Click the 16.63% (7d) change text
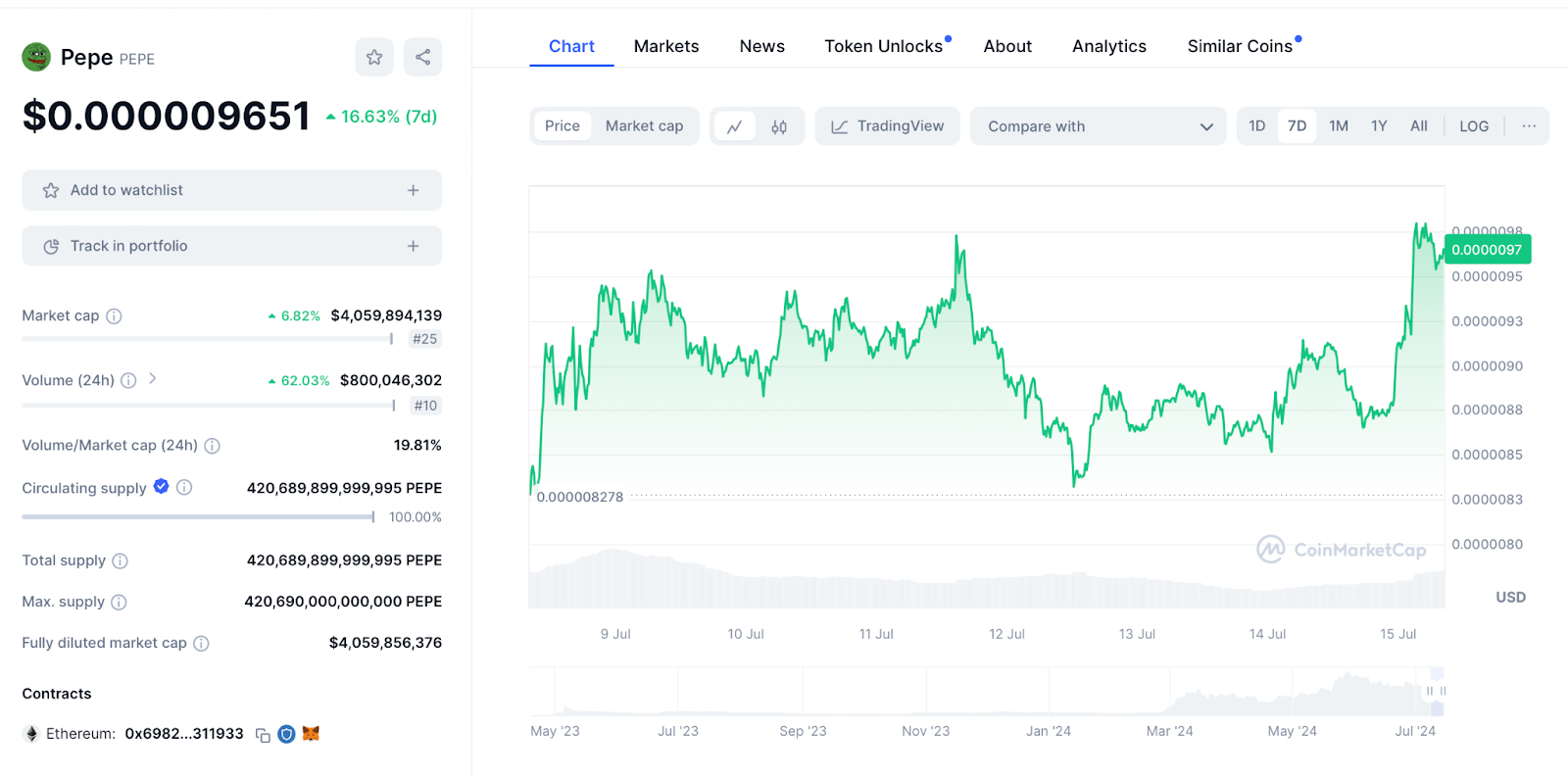1568x778 pixels. (x=388, y=117)
